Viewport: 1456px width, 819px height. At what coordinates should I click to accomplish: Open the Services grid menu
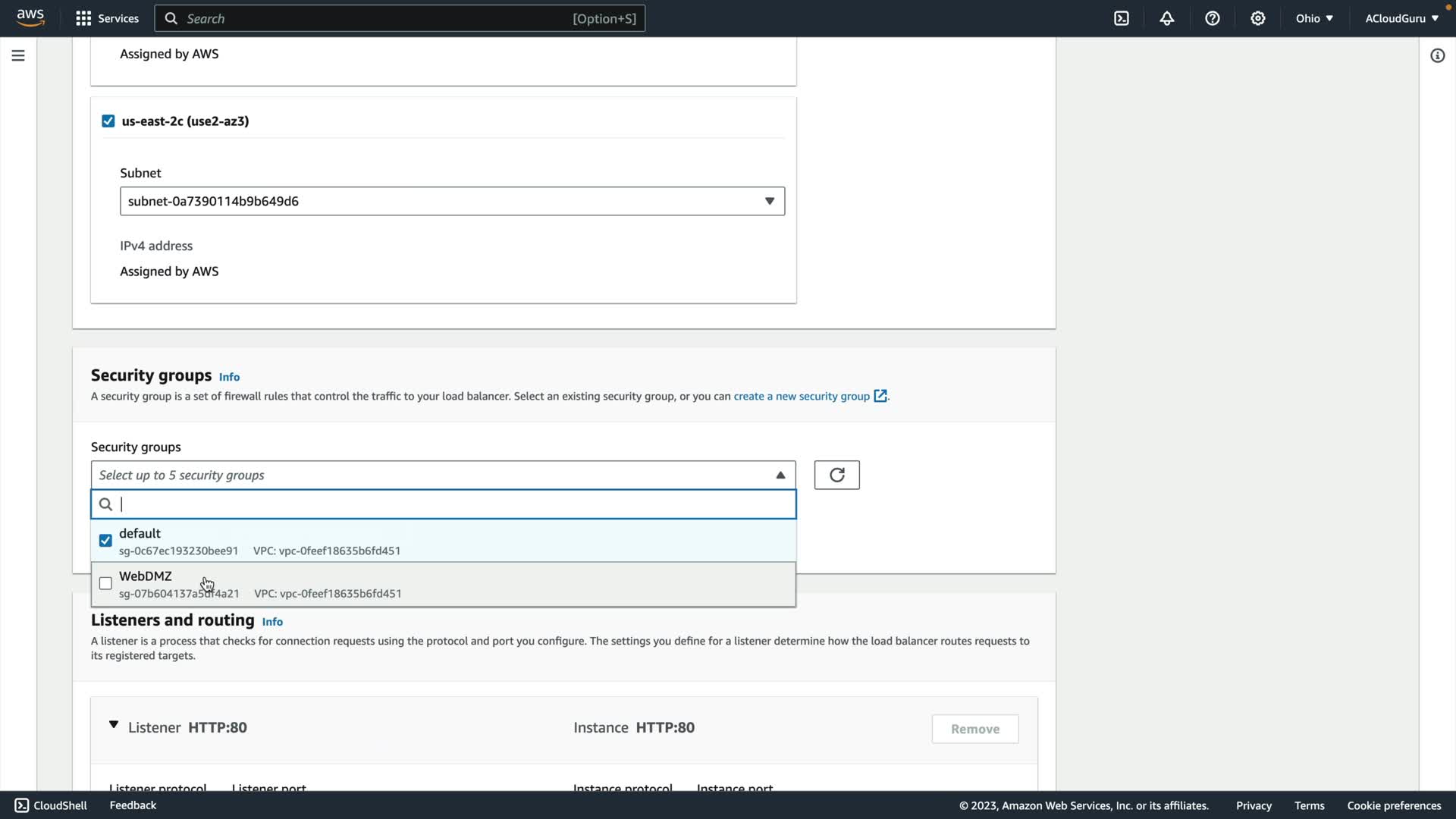(x=83, y=18)
